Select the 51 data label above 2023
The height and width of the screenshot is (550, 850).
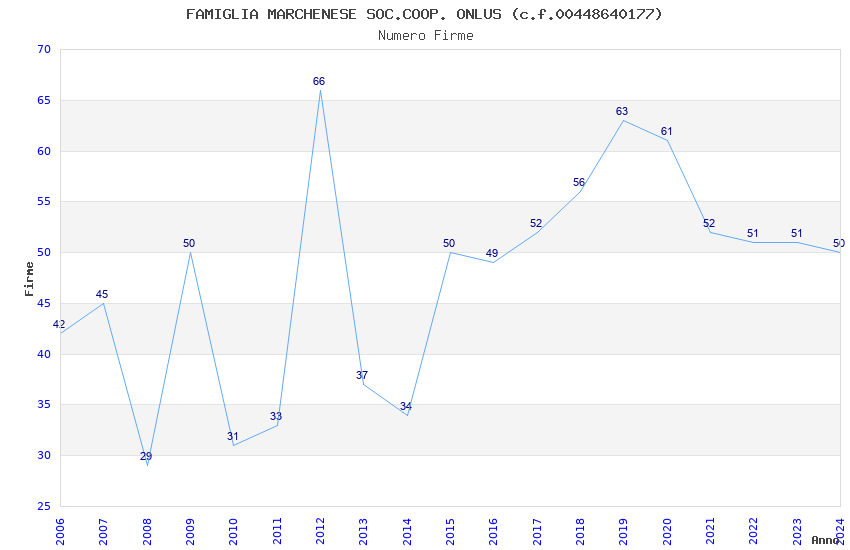796,234
